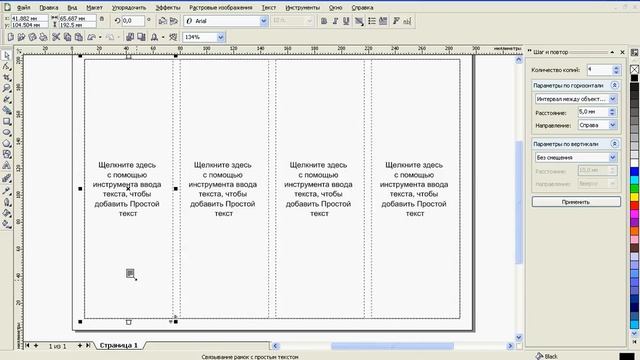Image resolution: width=640 pixels, height=360 pixels.
Task: Mirror object horizontally icon
Action: tap(162, 21)
